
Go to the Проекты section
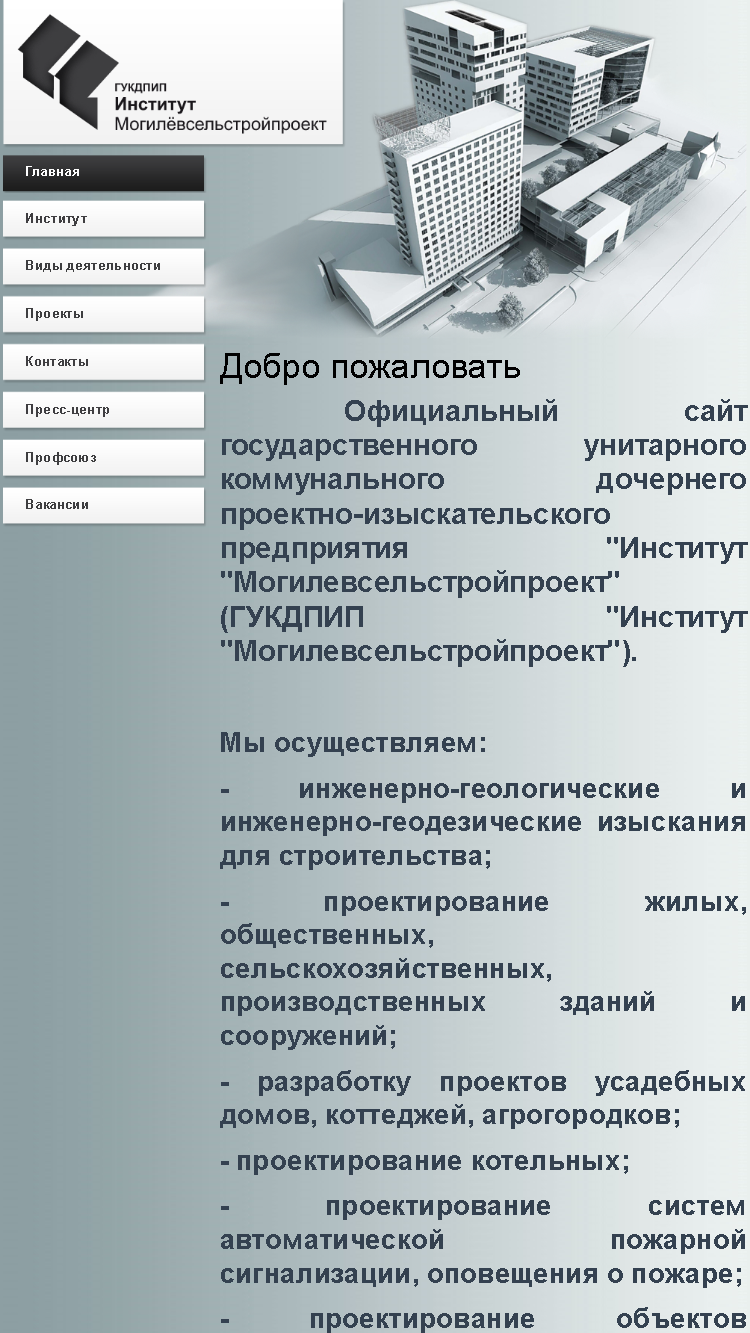[103, 314]
